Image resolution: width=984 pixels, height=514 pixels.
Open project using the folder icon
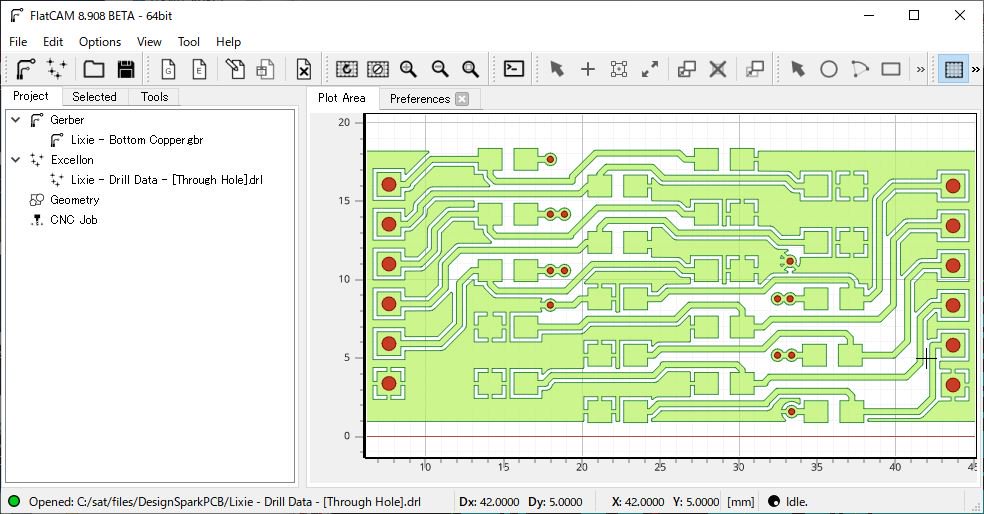click(x=94, y=69)
